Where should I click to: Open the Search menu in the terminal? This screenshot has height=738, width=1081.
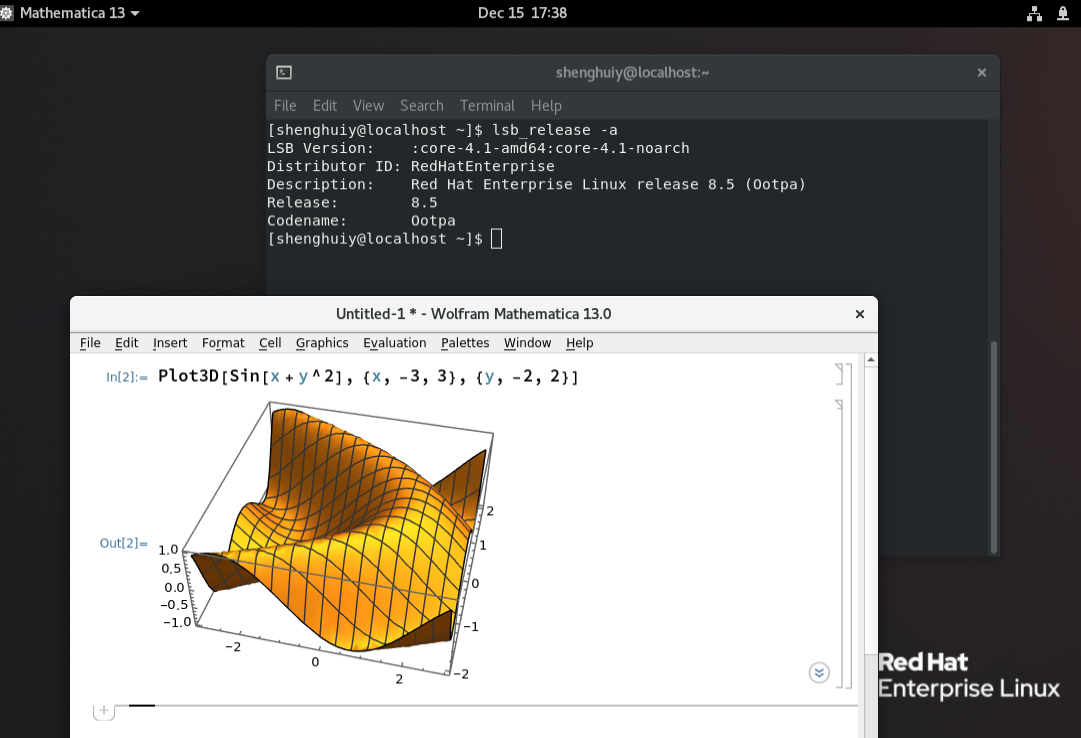tap(421, 106)
